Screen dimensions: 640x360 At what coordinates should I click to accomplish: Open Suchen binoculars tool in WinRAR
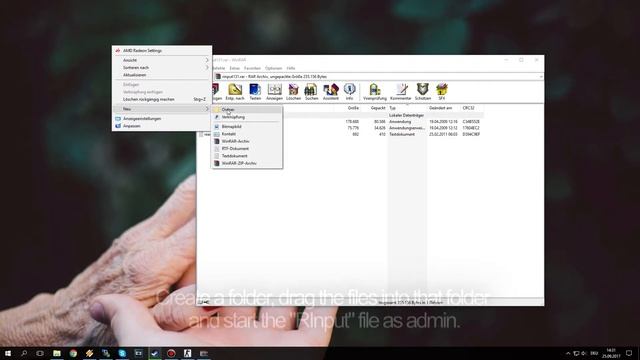pos(311,92)
